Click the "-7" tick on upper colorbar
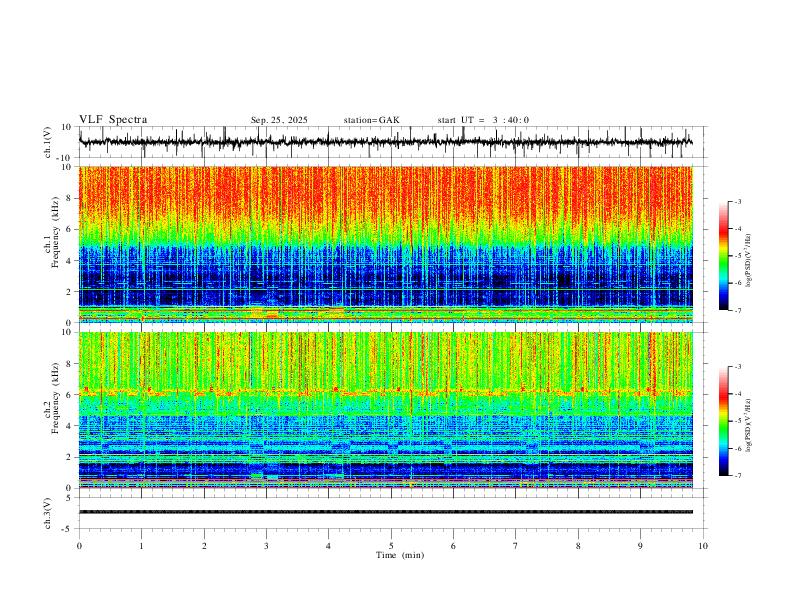The width and height of the screenshot is (792, 612). (x=738, y=310)
